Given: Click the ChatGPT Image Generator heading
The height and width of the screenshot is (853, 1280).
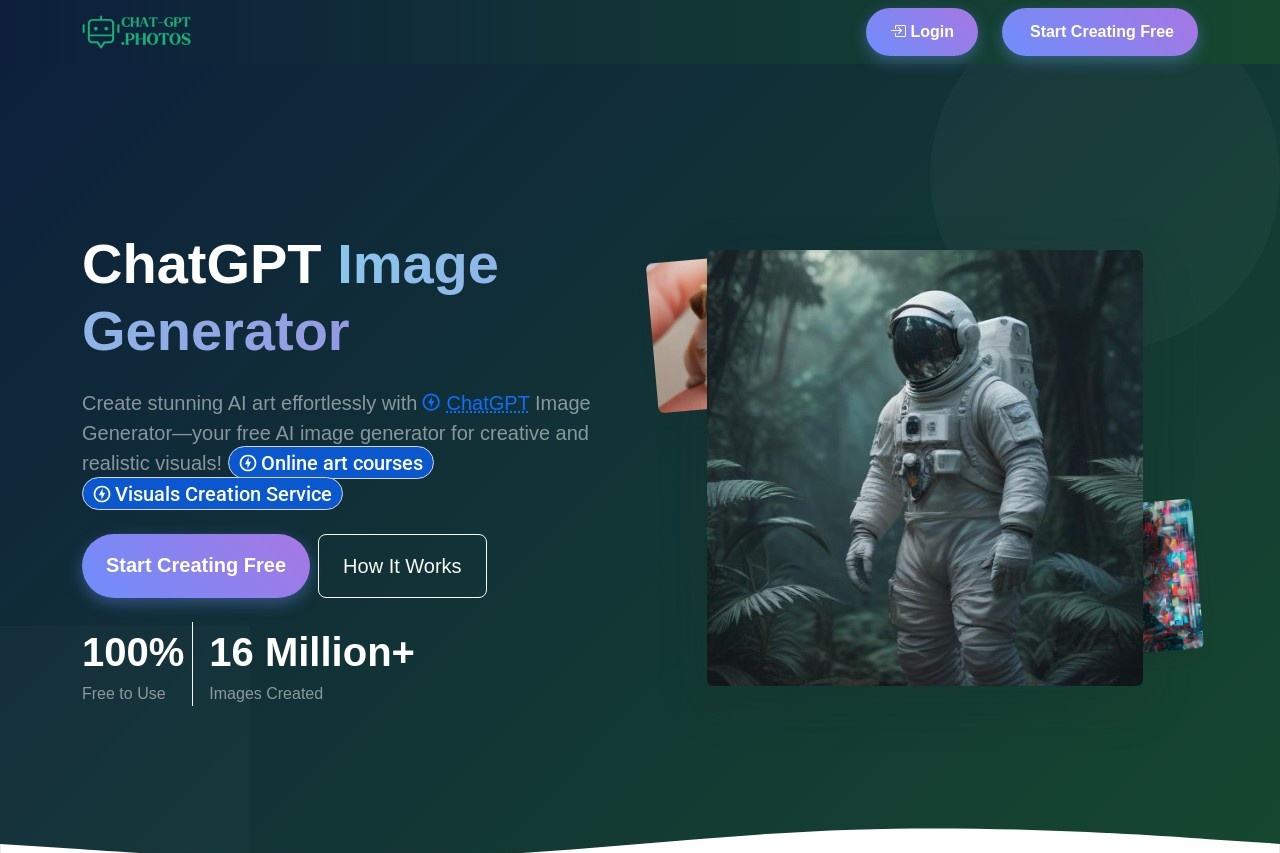Looking at the screenshot, I should click(290, 297).
